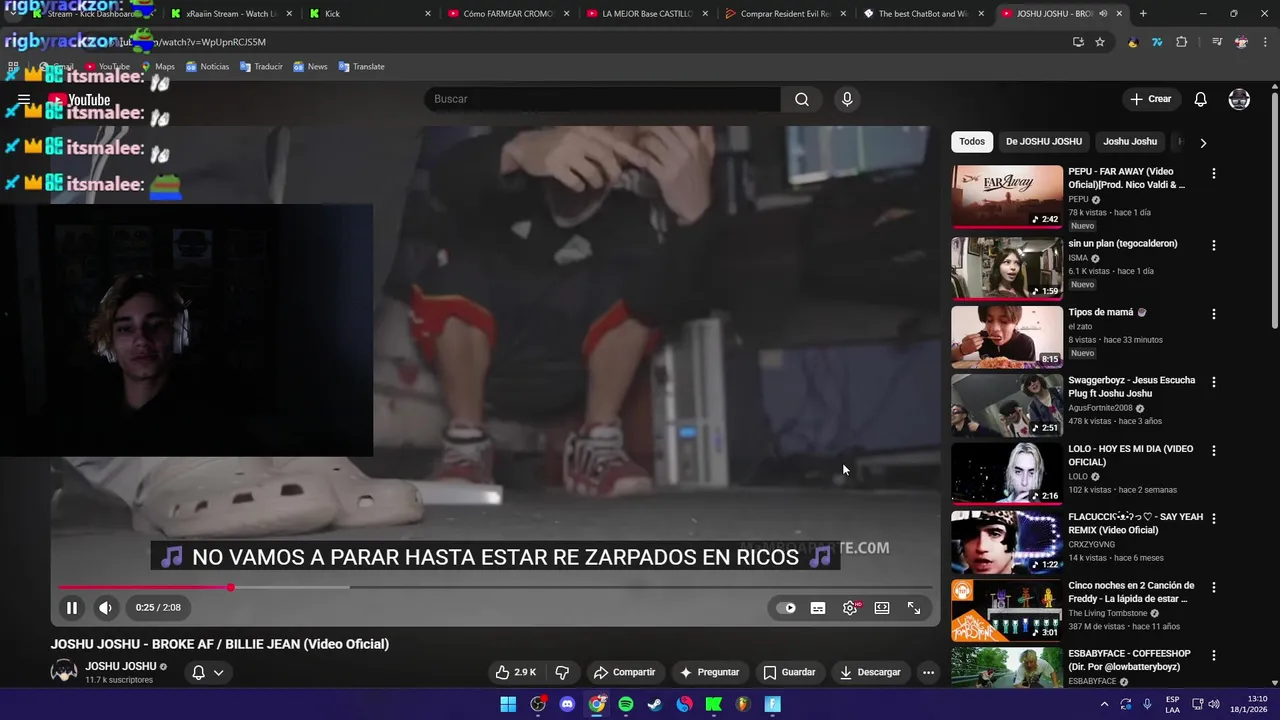Viewport: 1280px width, 720px height.
Task: Open options for SAY YEAH REMIX video
Action: pyautogui.click(x=1214, y=518)
